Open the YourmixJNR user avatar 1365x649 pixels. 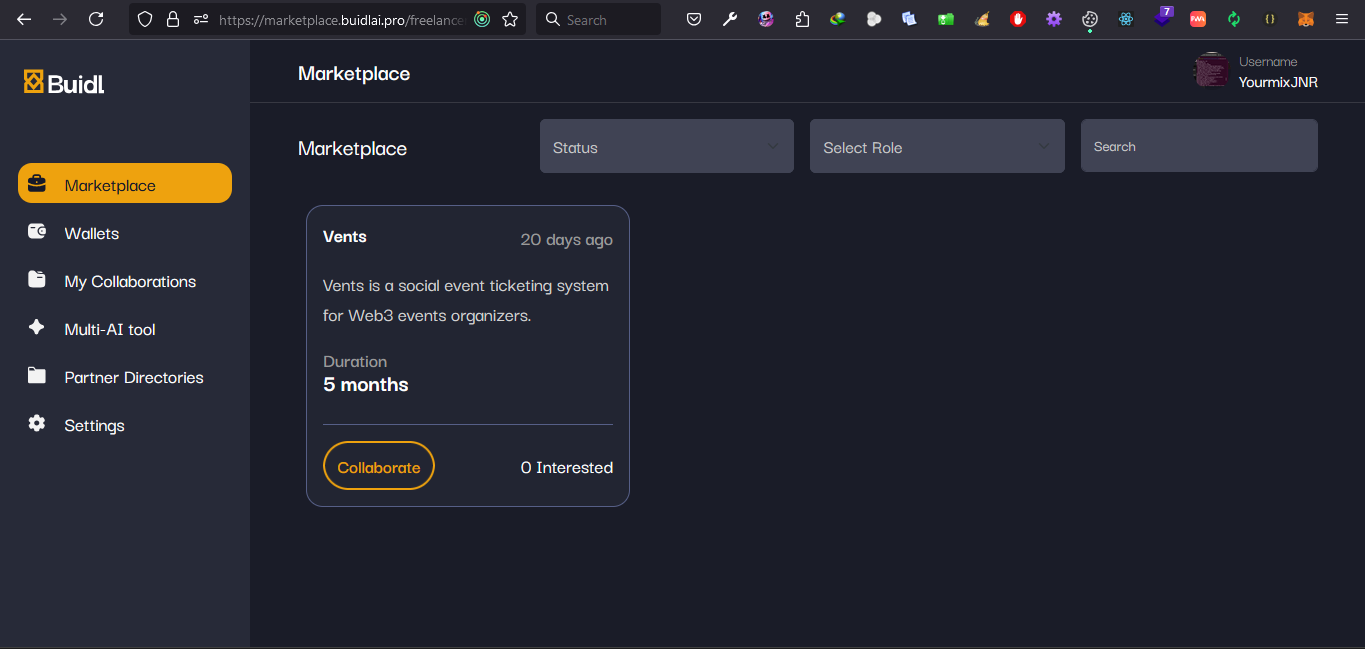(1211, 71)
